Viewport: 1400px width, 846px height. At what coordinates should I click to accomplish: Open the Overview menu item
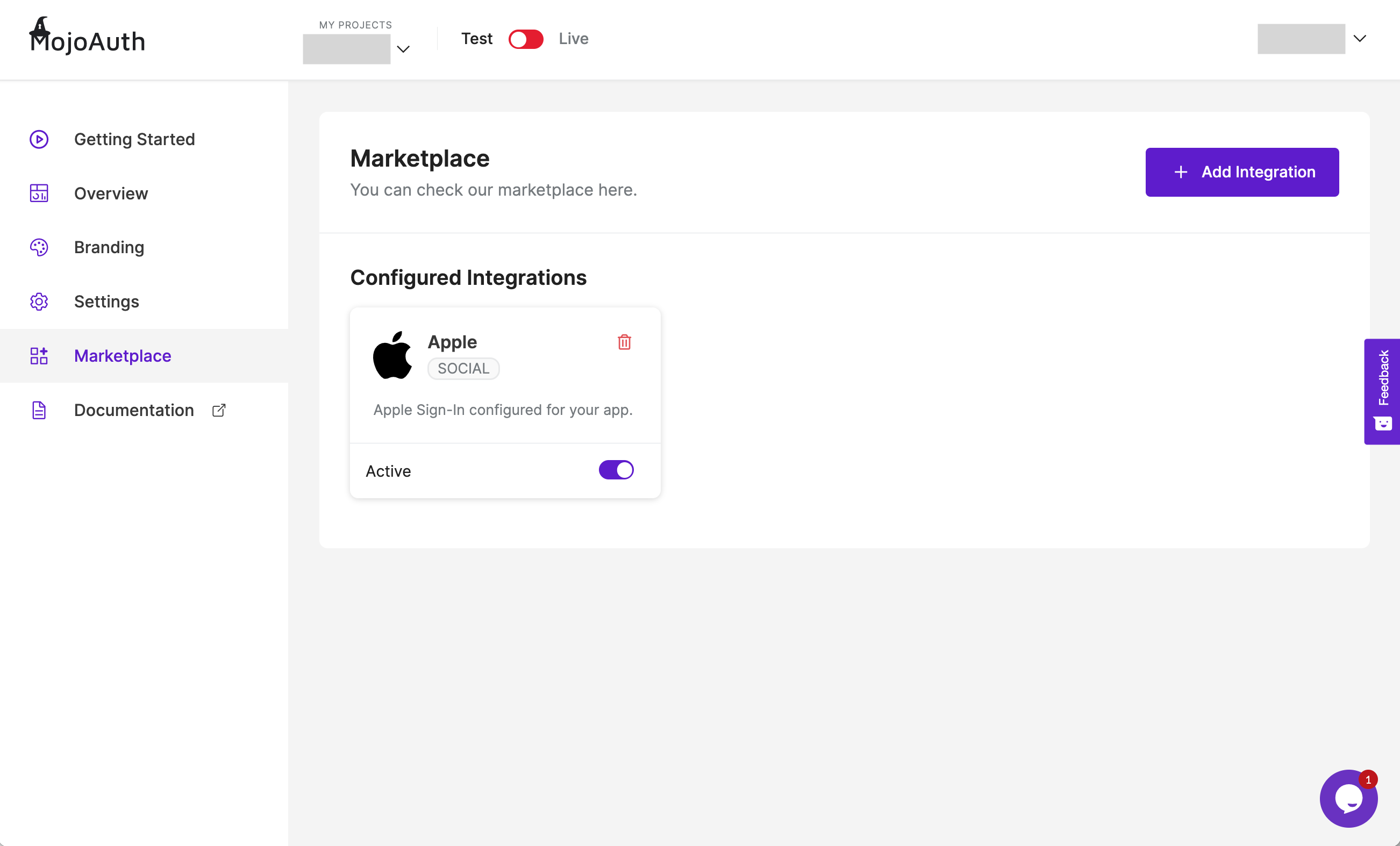point(111,193)
